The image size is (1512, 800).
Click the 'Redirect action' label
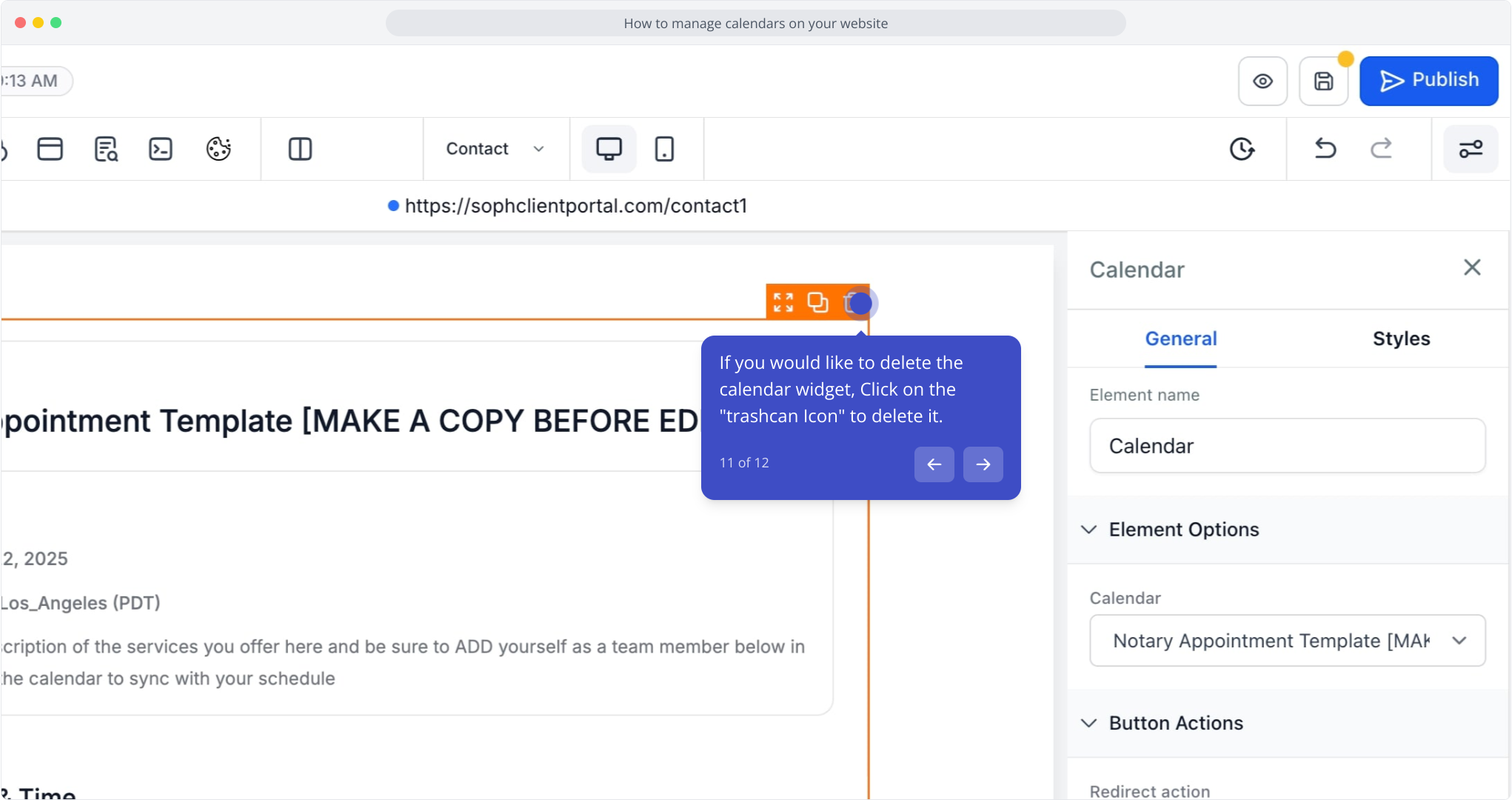pos(1149,791)
